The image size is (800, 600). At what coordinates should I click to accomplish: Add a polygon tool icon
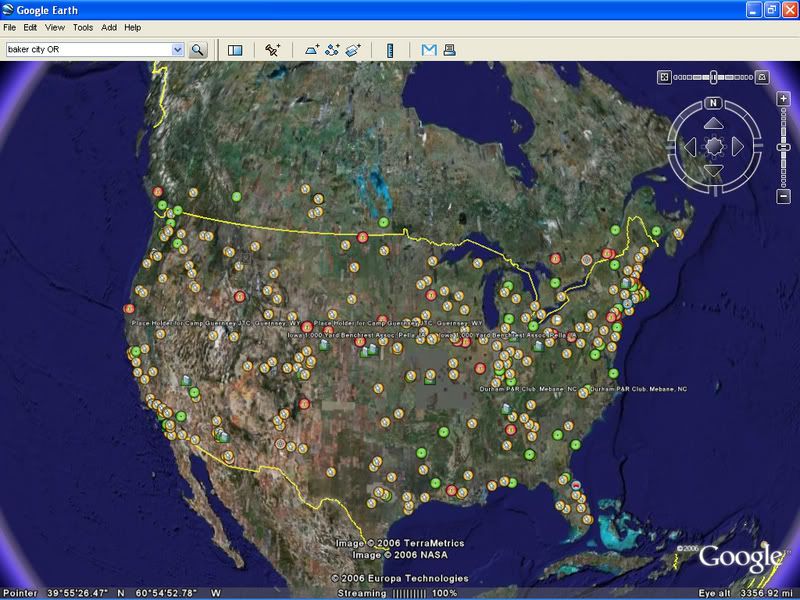point(312,49)
